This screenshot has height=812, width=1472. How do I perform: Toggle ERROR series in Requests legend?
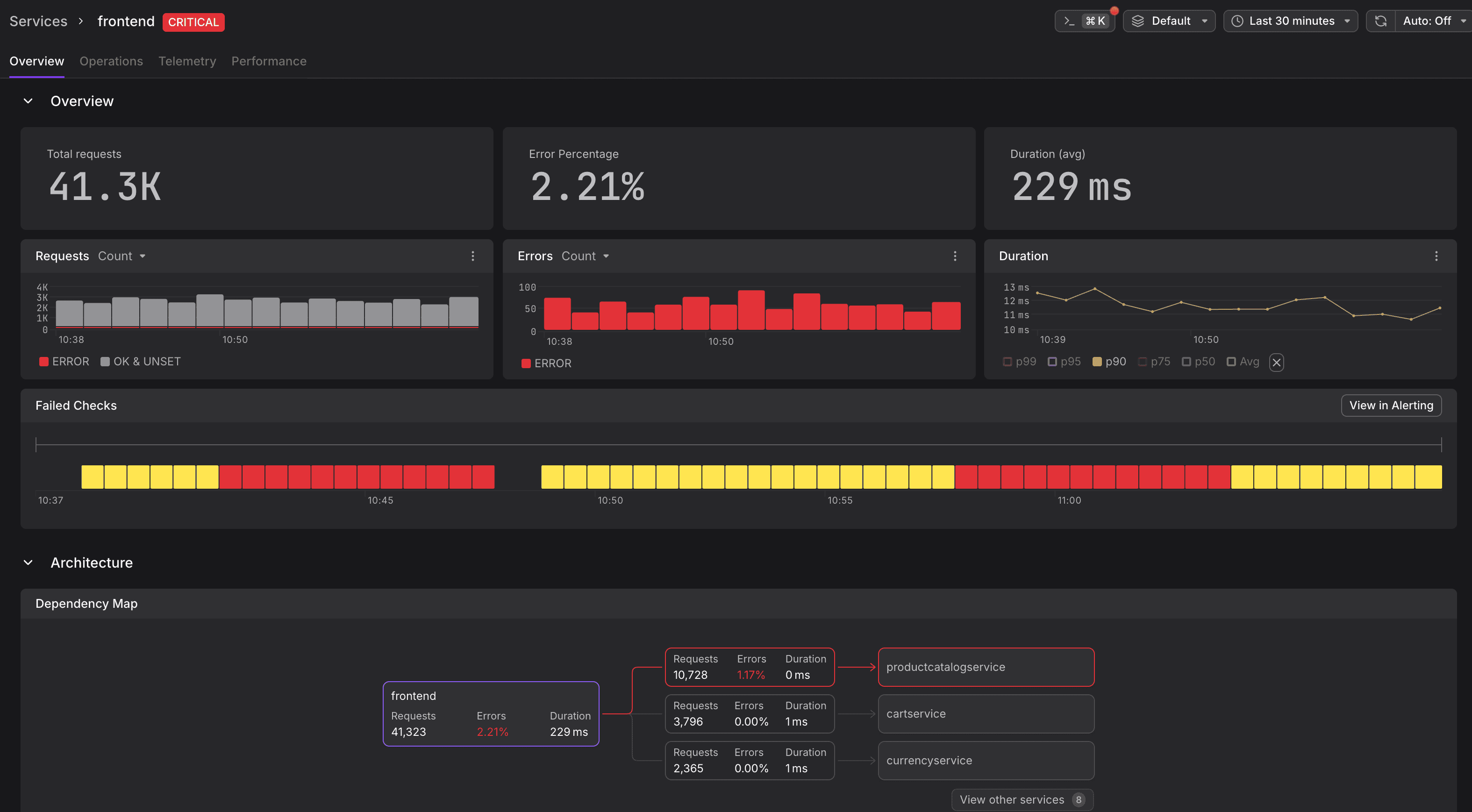click(x=64, y=362)
